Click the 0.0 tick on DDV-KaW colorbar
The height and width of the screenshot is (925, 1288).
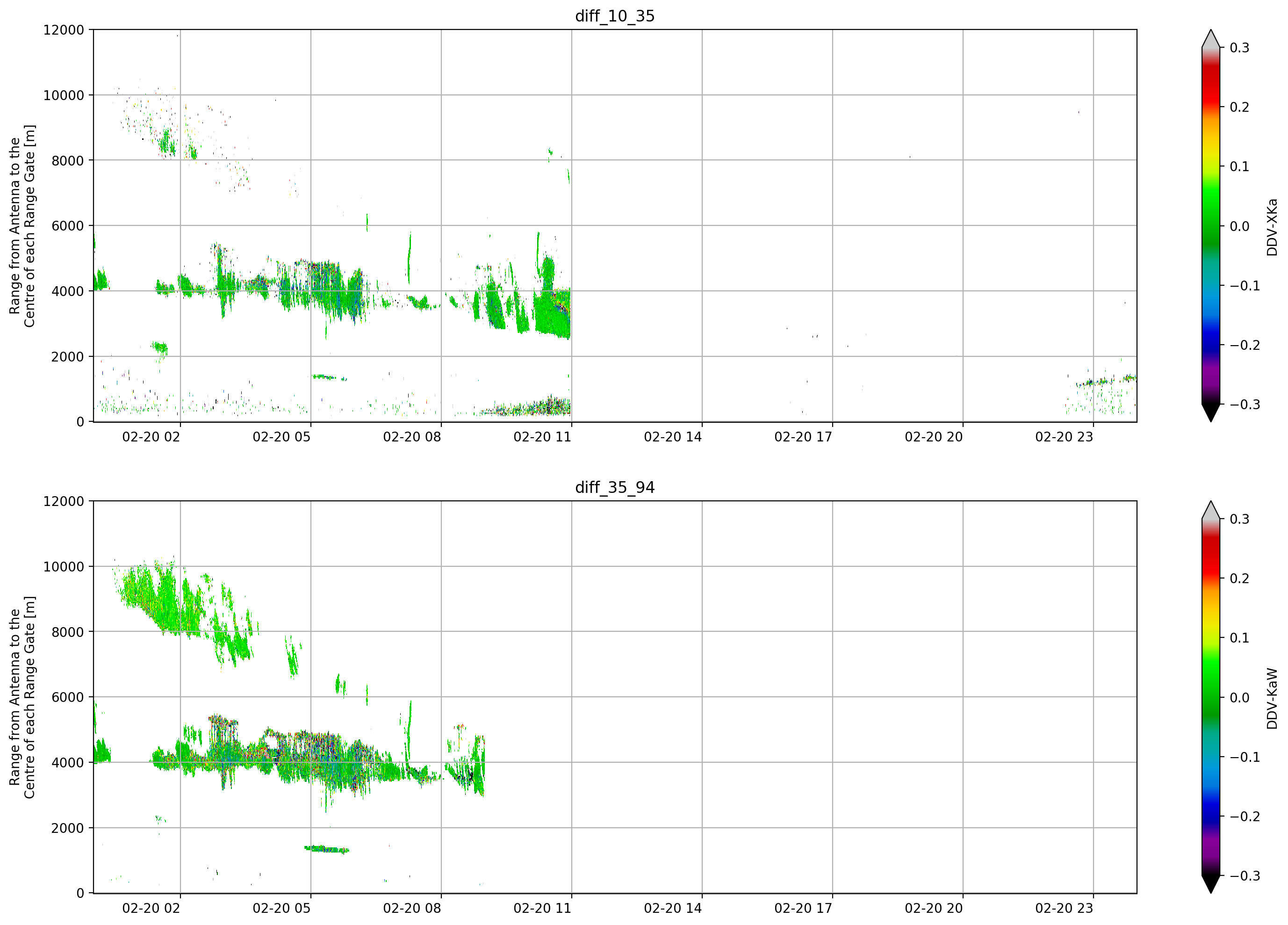pos(1239,698)
